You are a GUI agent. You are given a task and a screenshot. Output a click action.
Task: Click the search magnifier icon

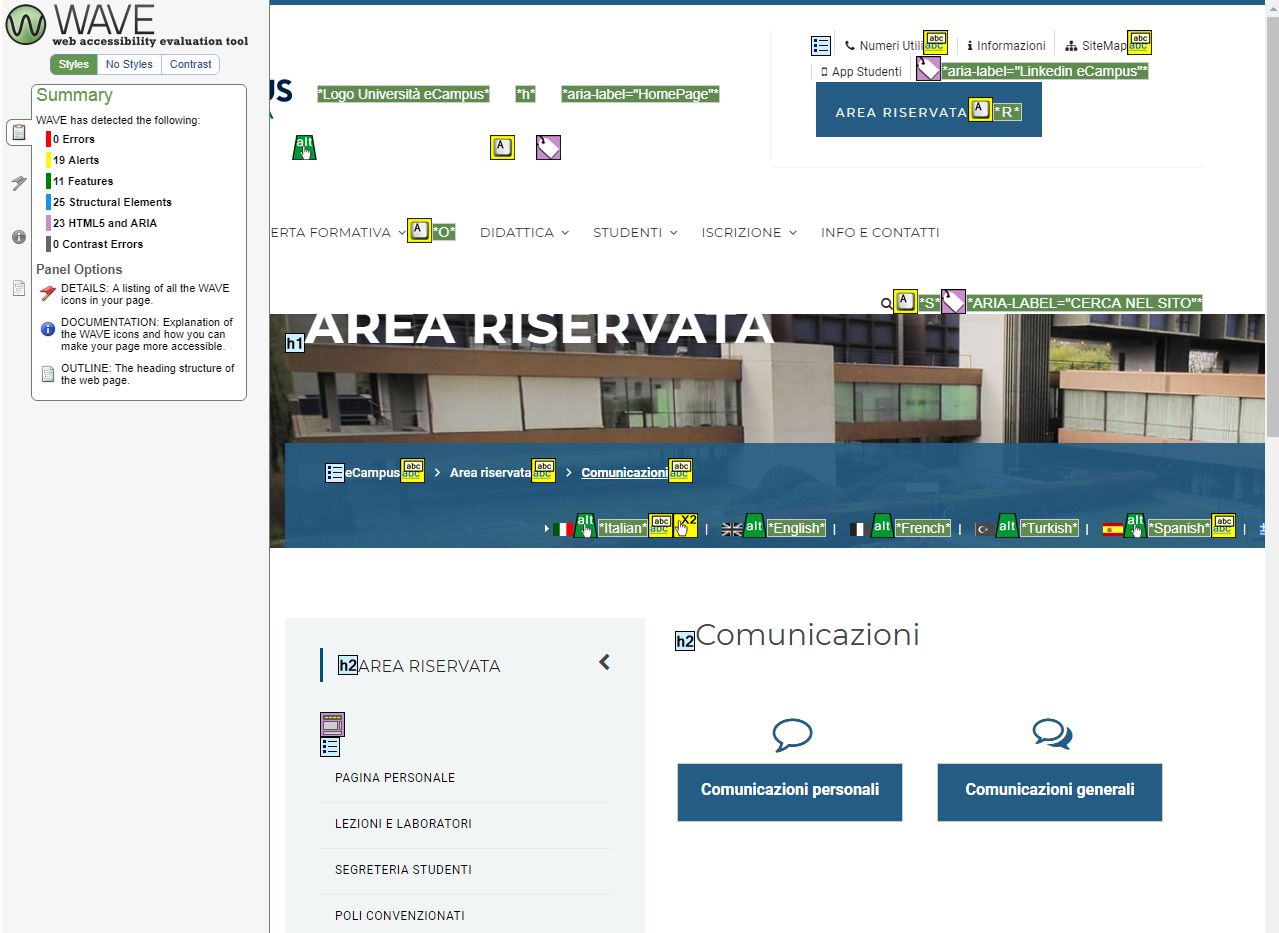click(x=885, y=303)
